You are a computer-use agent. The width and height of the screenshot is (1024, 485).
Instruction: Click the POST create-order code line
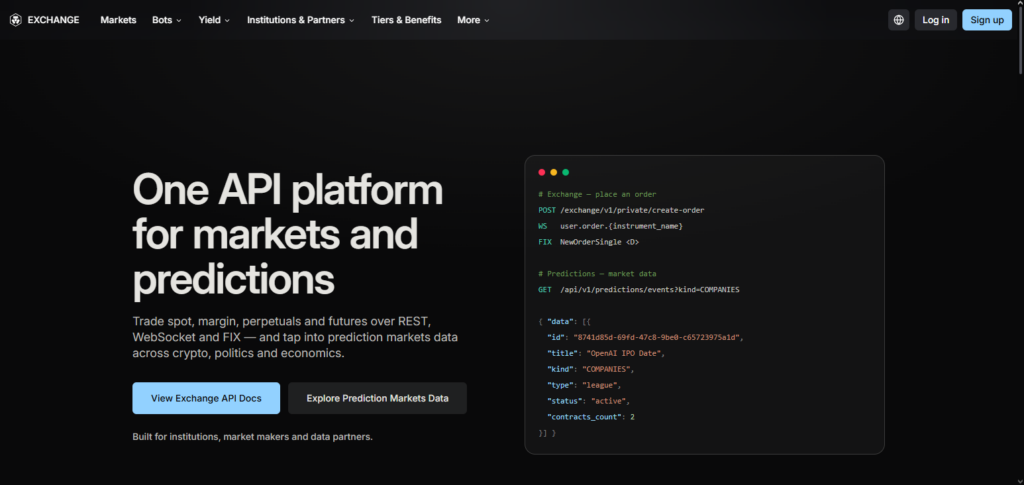click(621, 210)
